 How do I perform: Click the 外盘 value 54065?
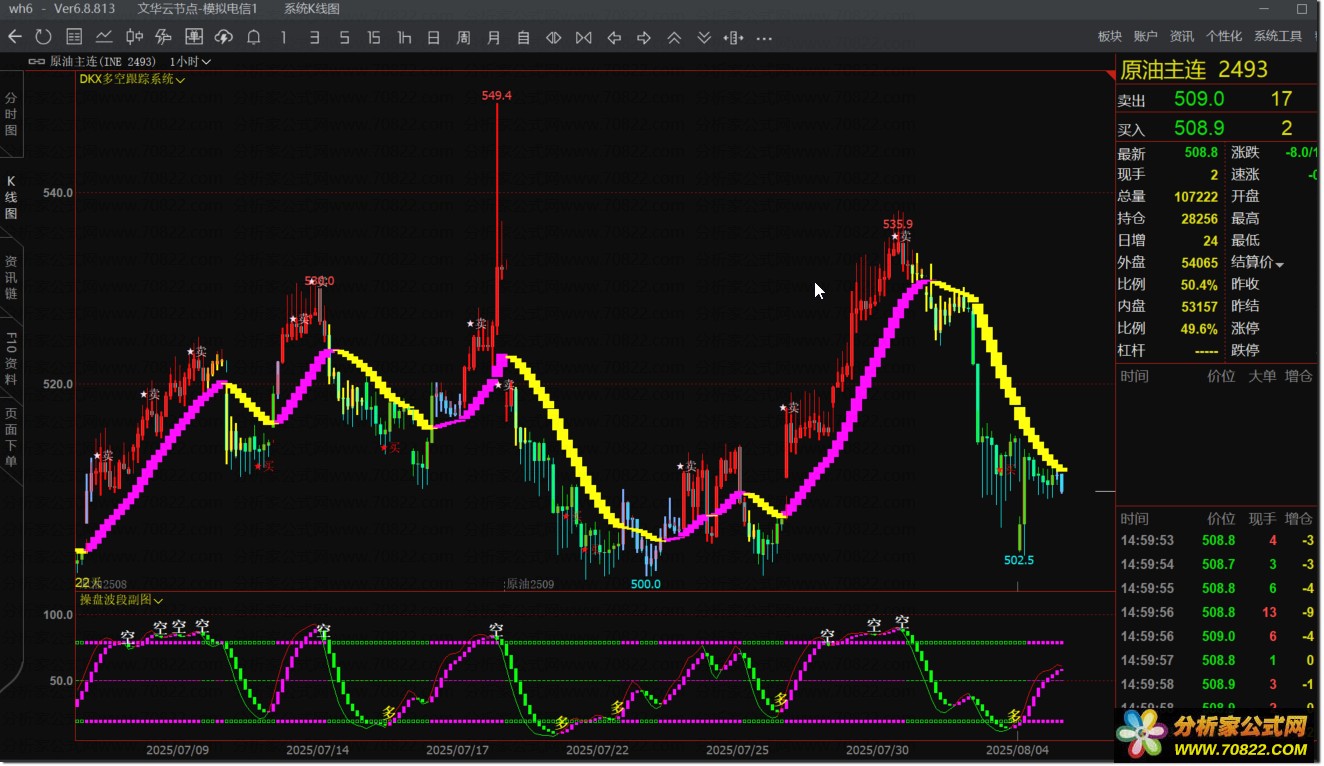(x=1200, y=263)
